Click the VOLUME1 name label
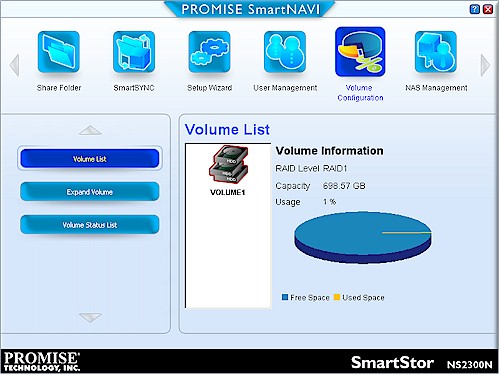This screenshot has height=375, width=500. point(228,192)
